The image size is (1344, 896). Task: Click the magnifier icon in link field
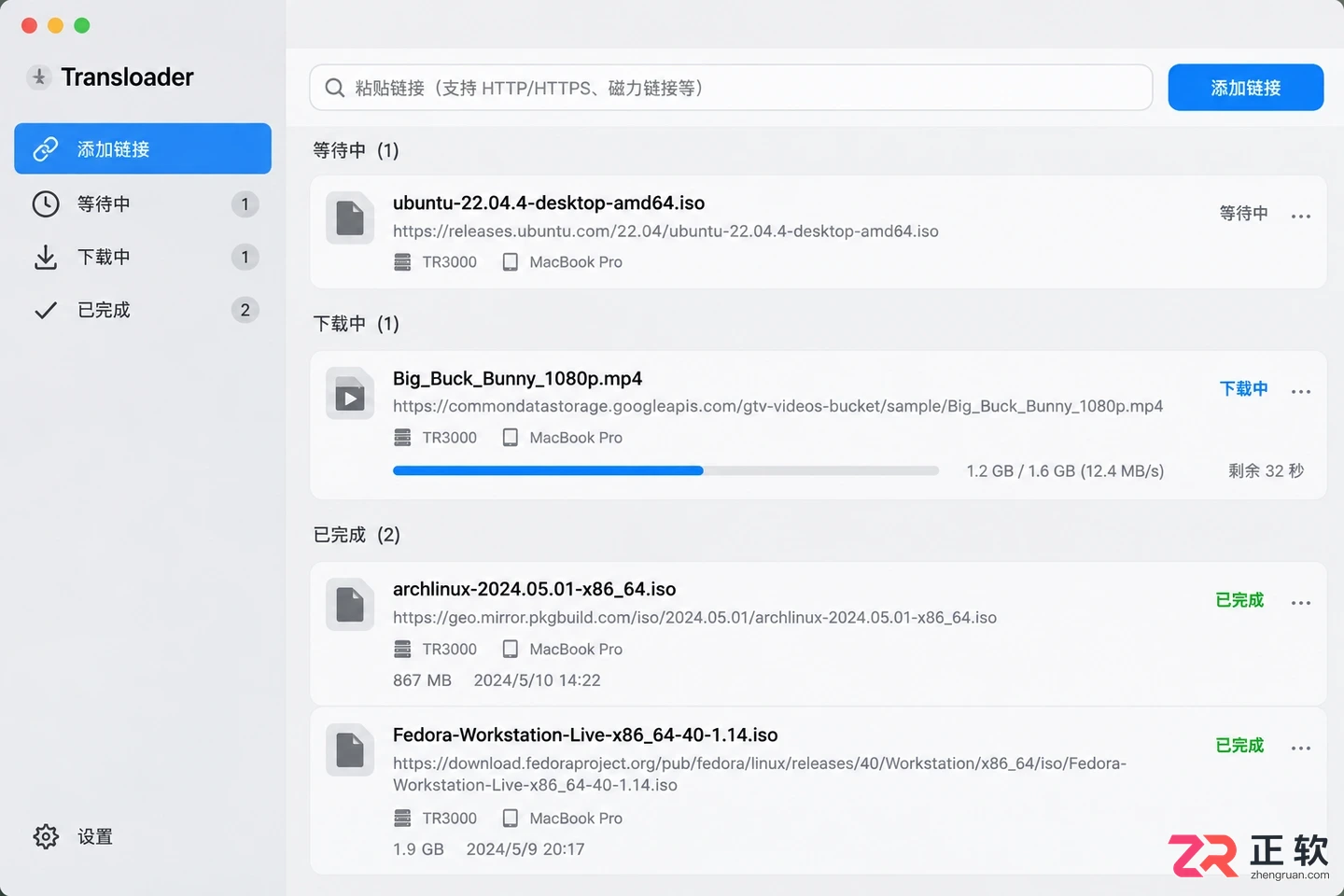(x=335, y=88)
